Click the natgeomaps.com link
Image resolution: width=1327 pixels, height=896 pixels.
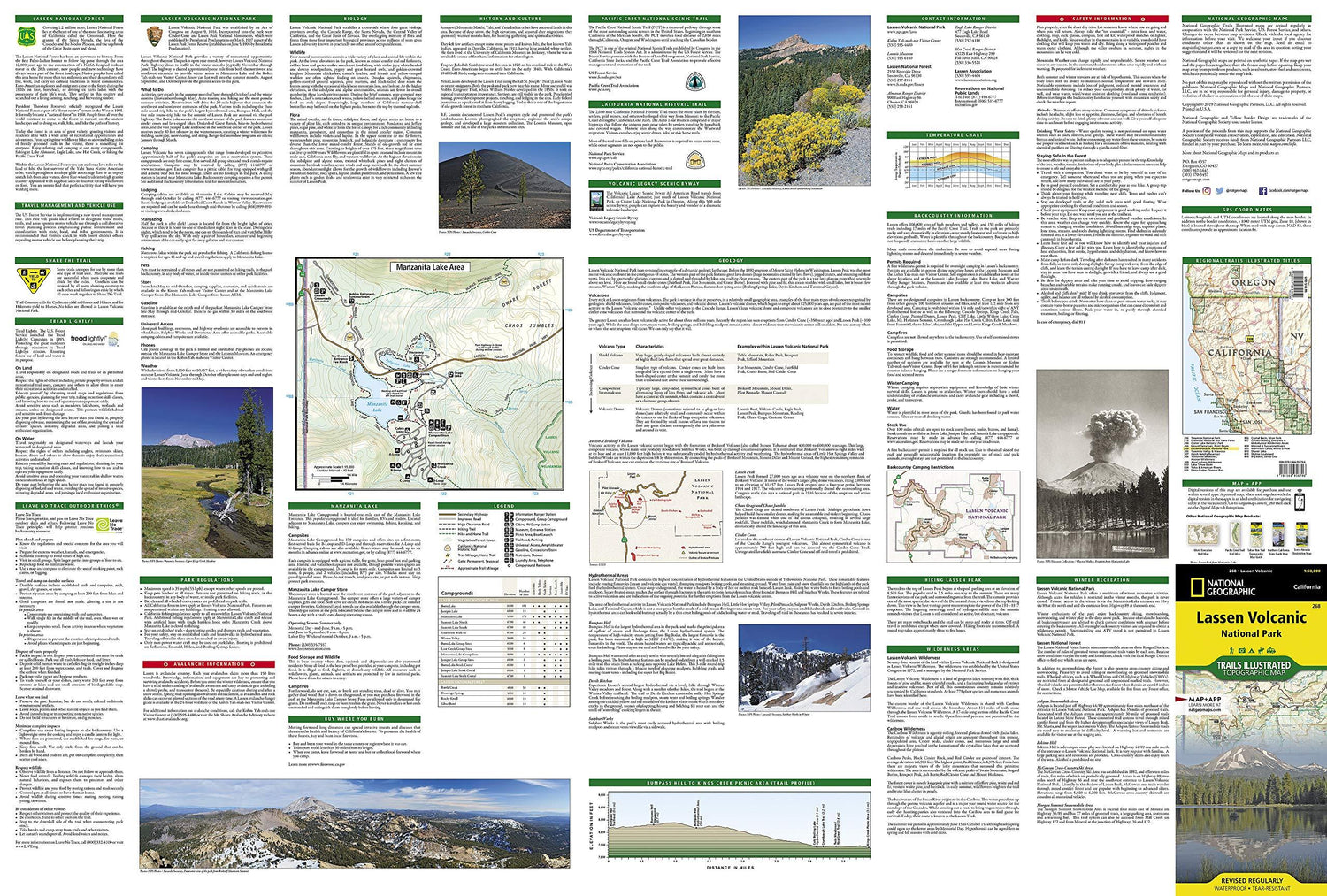1196,179
